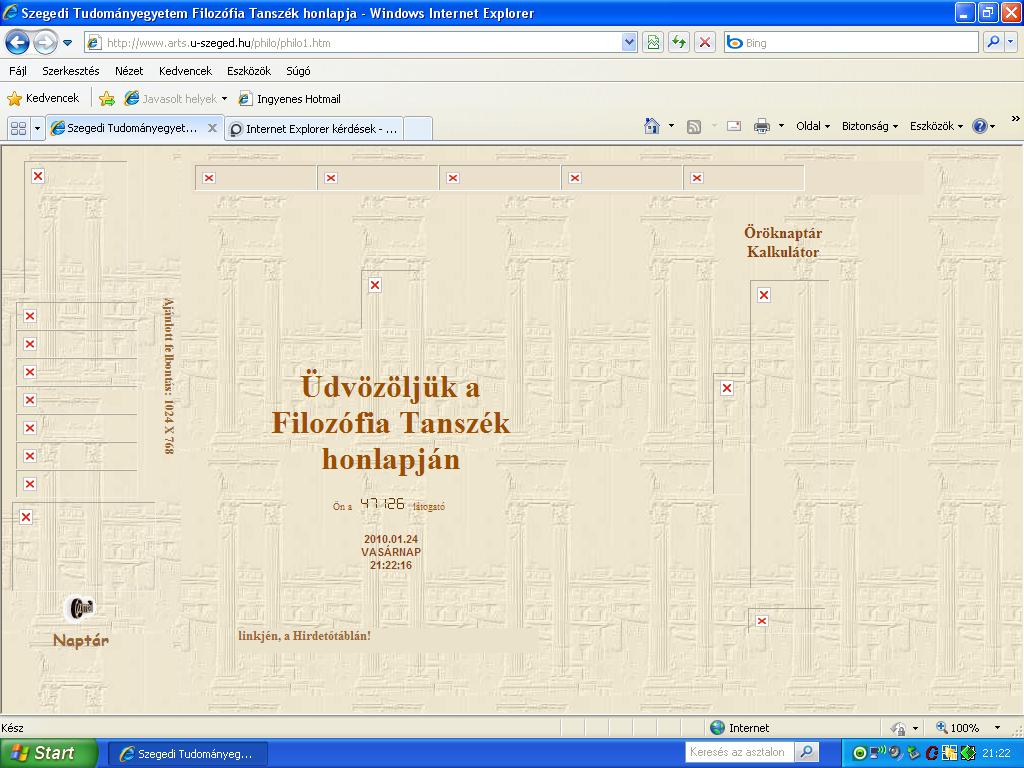
Task: Open the Windows Start menu
Action: [49, 753]
